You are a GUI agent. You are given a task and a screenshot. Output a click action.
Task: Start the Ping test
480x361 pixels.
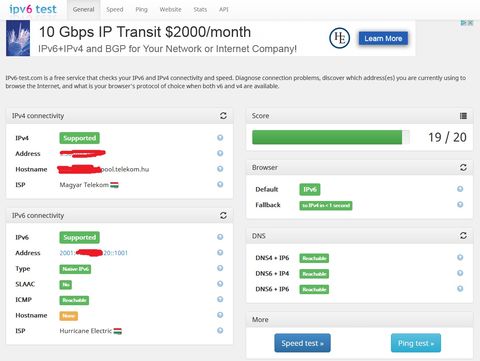(416, 343)
